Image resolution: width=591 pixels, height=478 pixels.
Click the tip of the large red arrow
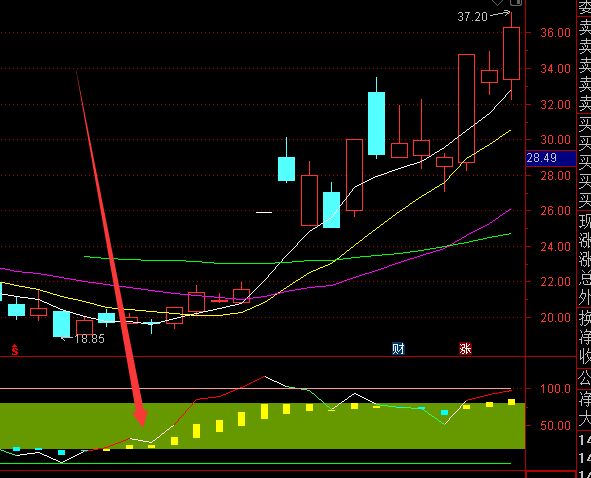click(x=142, y=424)
